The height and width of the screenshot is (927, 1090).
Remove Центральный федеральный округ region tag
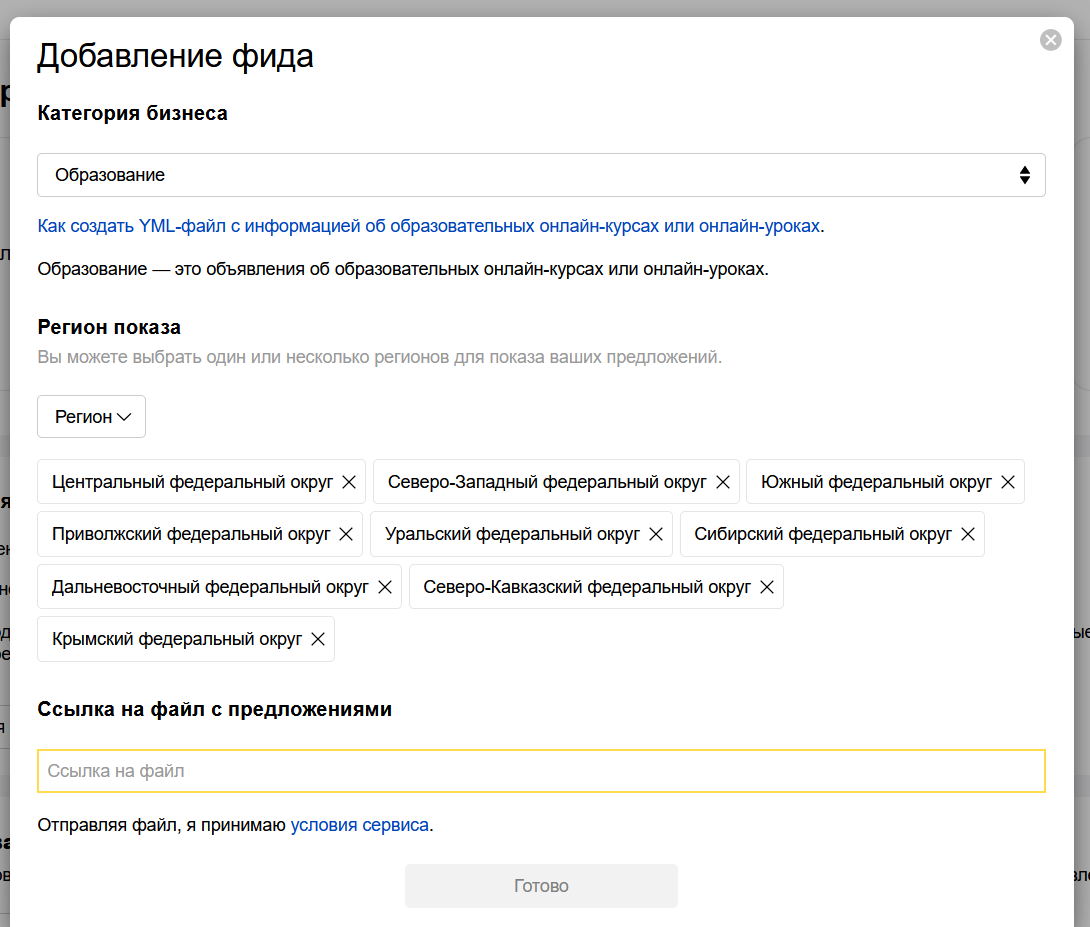click(x=349, y=482)
